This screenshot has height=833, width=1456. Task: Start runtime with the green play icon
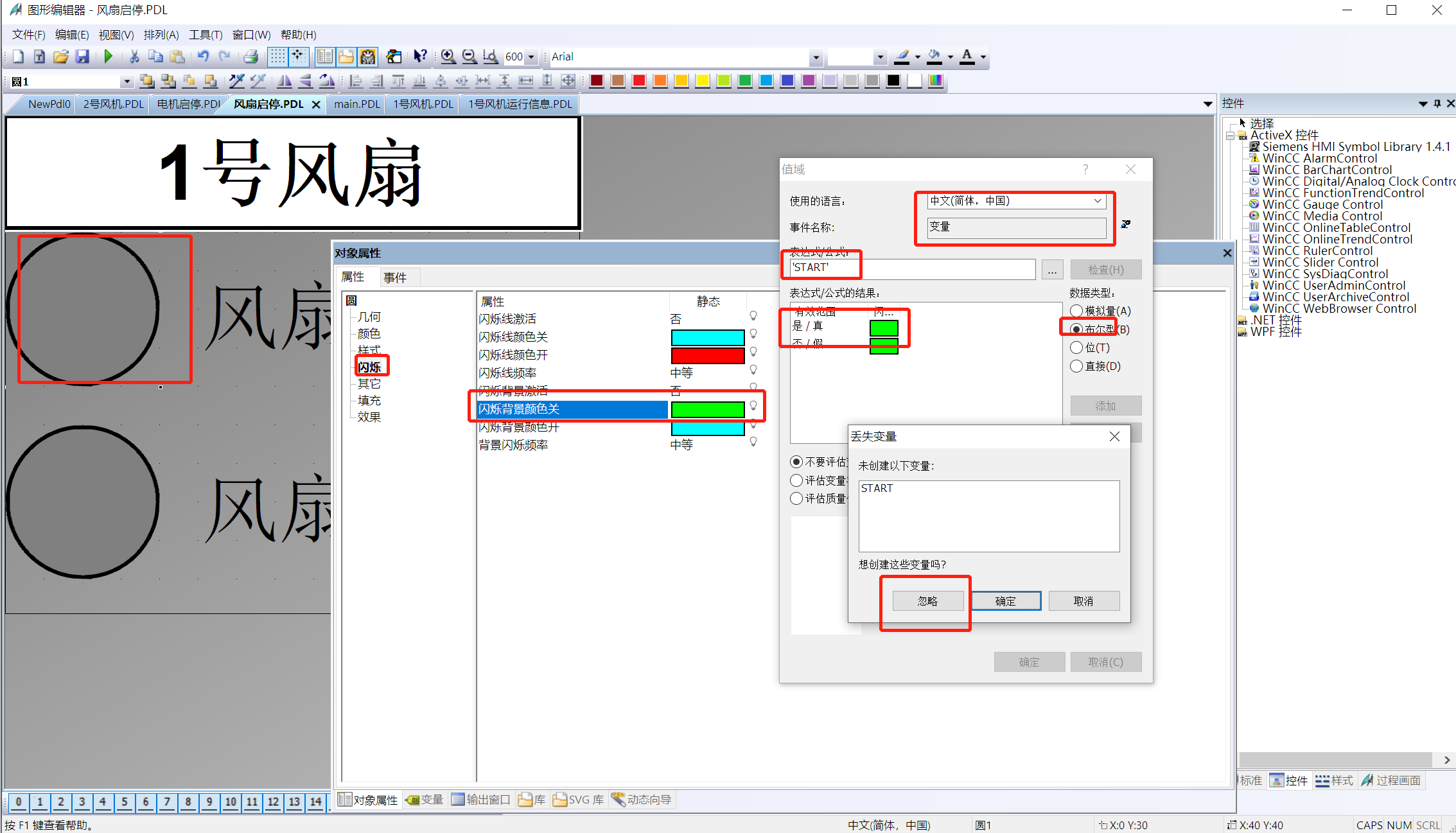(108, 57)
